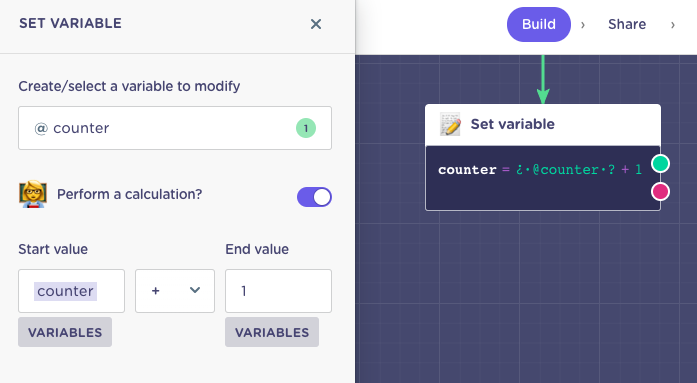Open the plus operator dropdown
697x383 pixels.
click(x=175, y=291)
